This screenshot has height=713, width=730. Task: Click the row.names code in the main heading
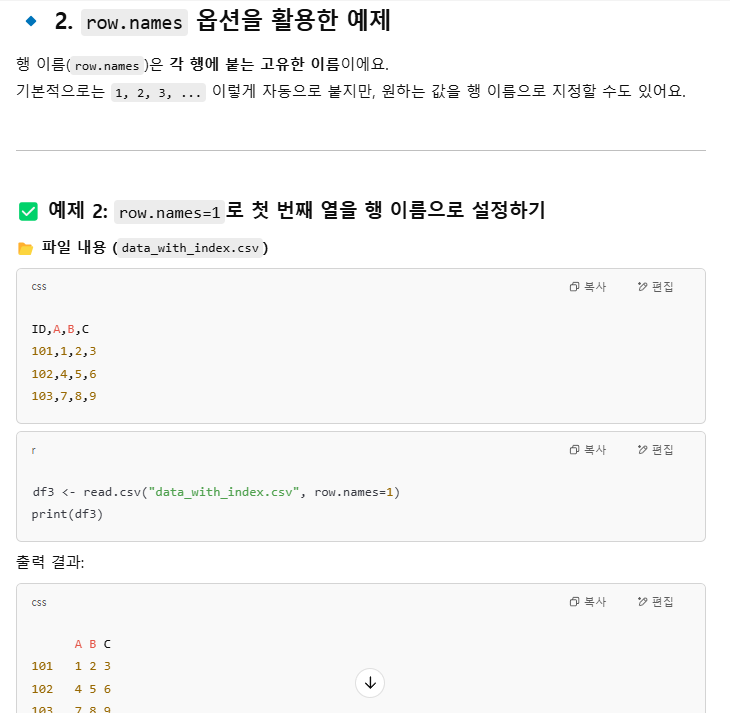tap(134, 22)
